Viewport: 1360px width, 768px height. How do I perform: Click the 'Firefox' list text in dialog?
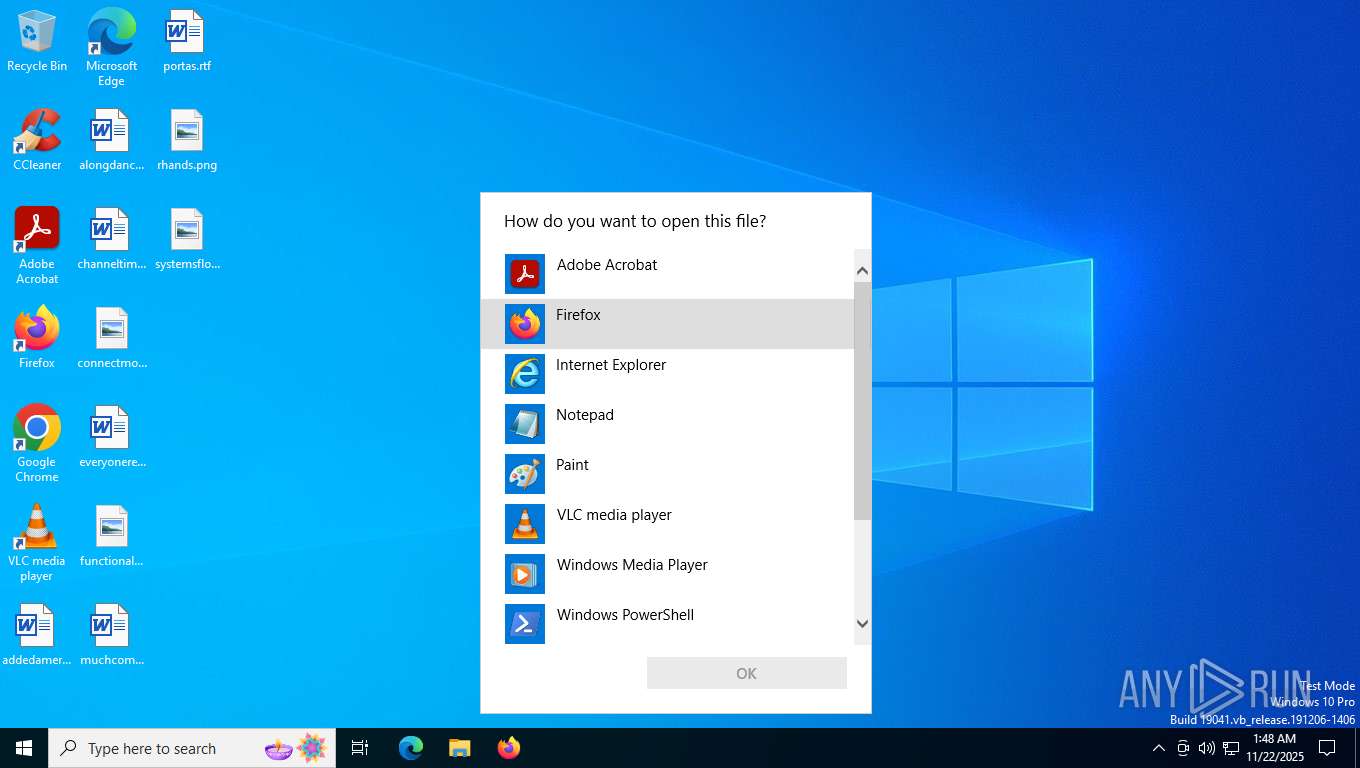click(578, 315)
